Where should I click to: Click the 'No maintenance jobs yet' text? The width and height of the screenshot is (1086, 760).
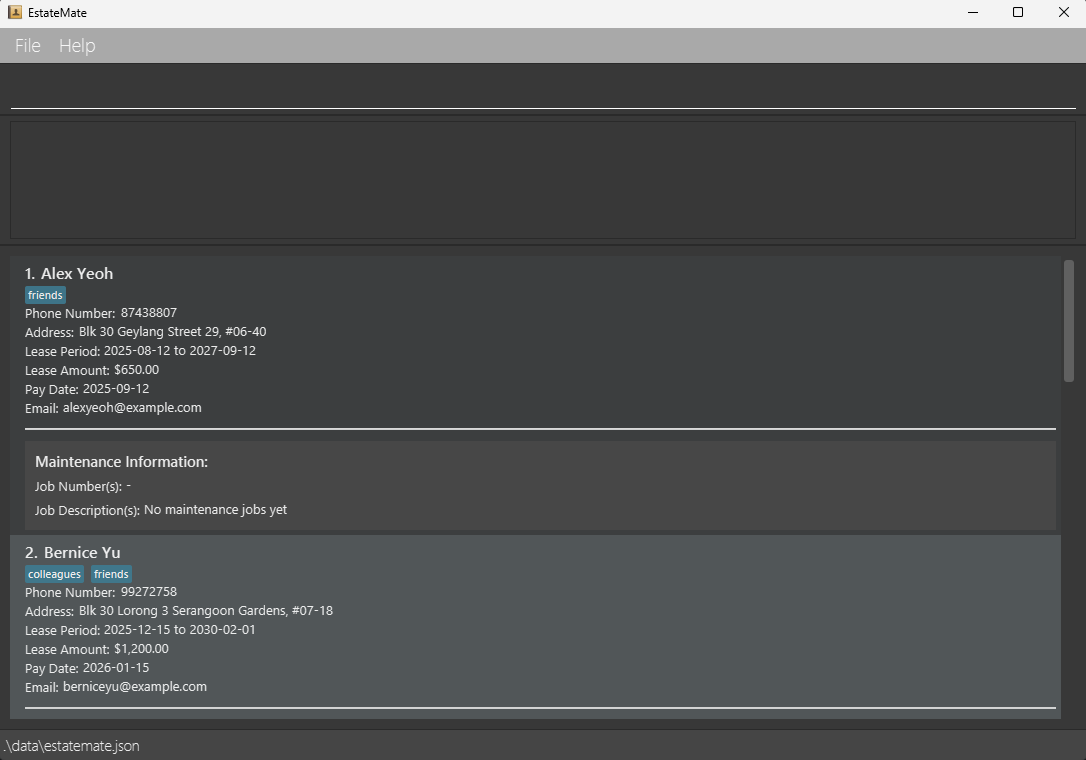[215, 510]
